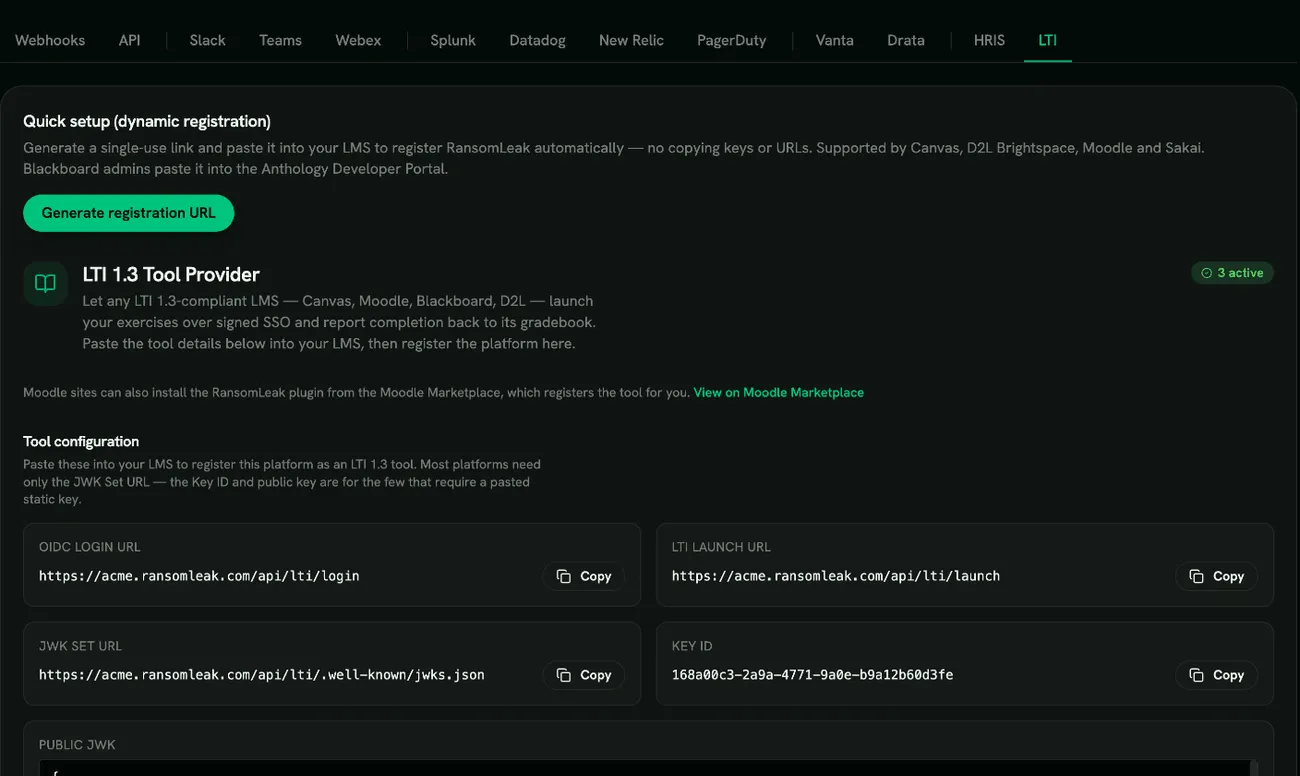The height and width of the screenshot is (776, 1300).
Task: Click the LTI LAUNCH URL label
Action: click(722, 547)
